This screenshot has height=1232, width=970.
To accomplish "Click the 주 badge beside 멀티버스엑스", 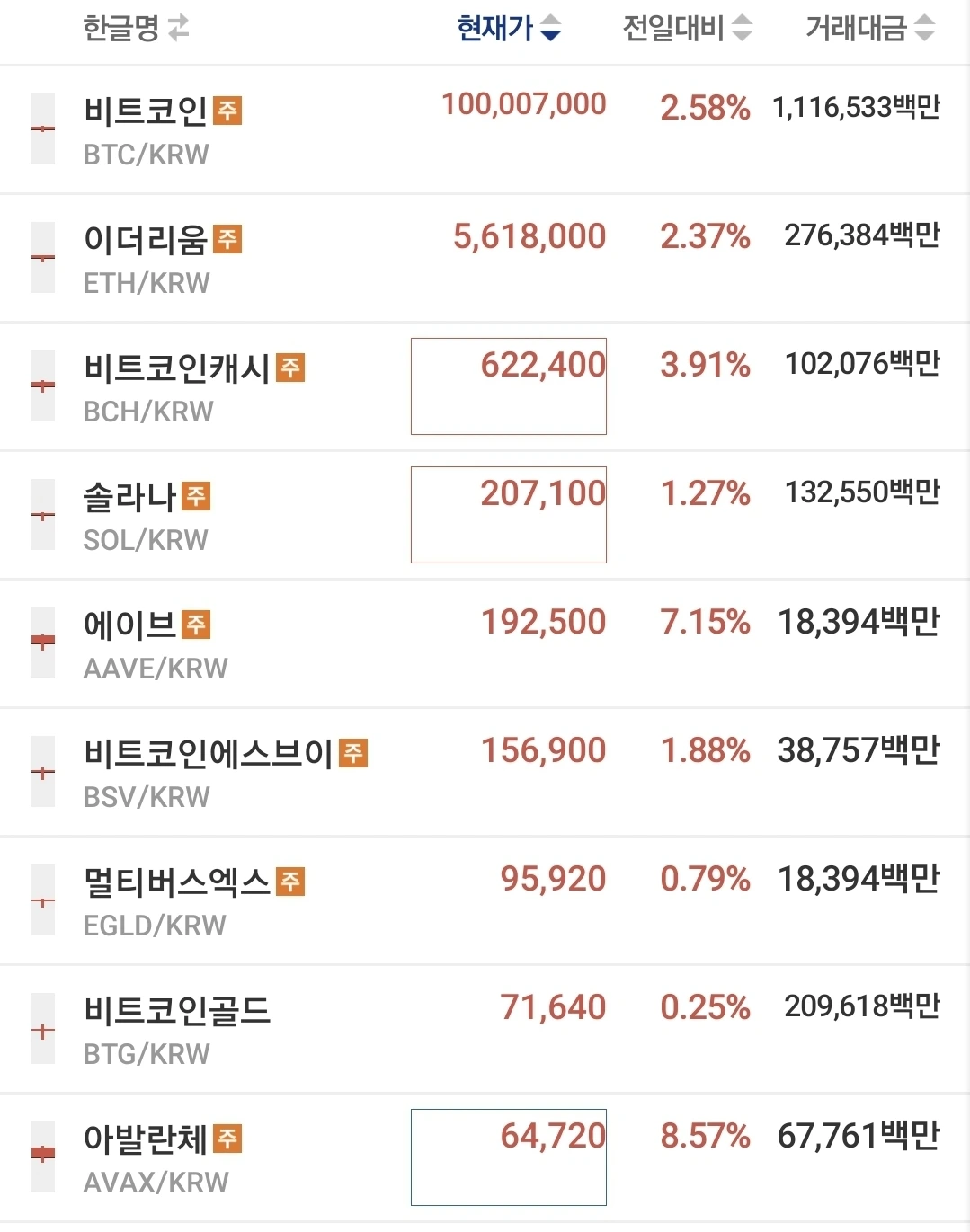I will click(290, 882).
